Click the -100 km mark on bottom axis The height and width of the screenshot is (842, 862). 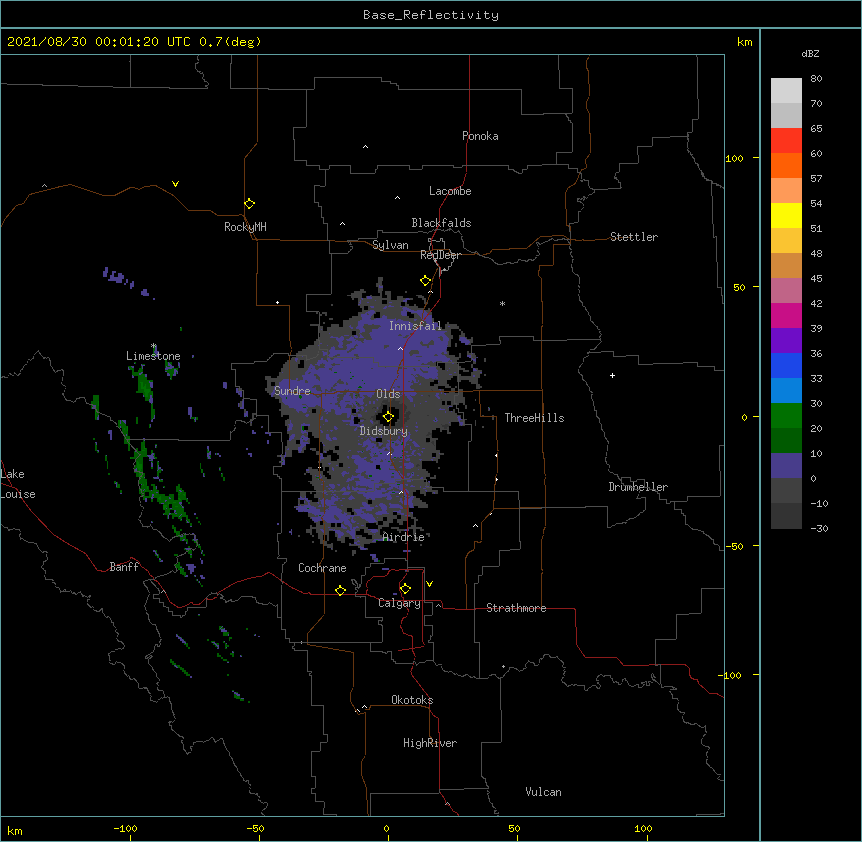click(x=125, y=828)
